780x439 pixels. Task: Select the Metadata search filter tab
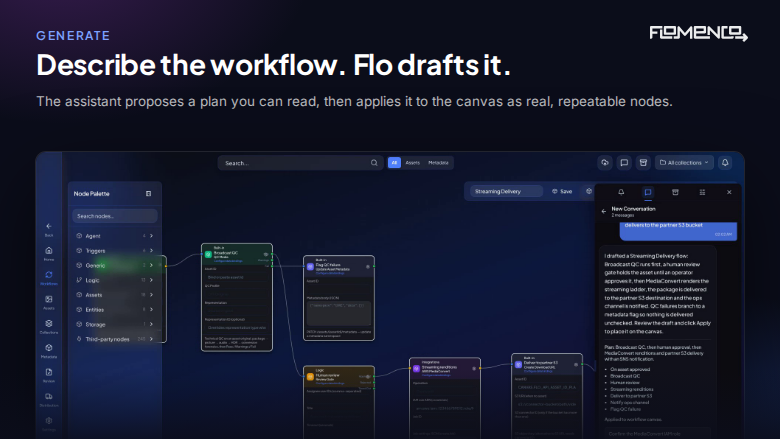(x=438, y=163)
